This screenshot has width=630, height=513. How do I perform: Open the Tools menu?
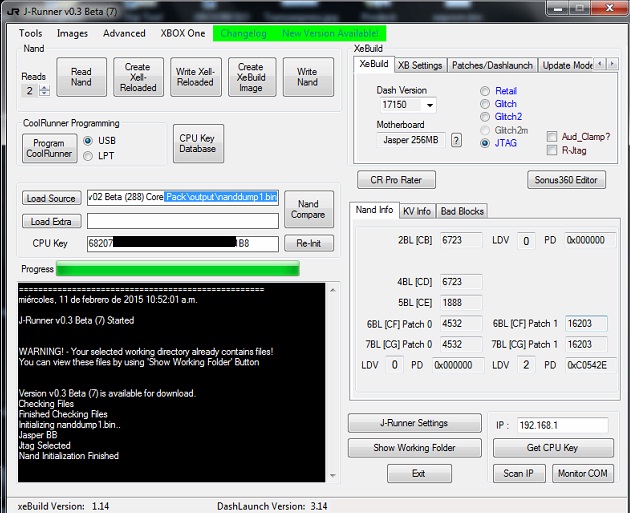click(x=31, y=33)
